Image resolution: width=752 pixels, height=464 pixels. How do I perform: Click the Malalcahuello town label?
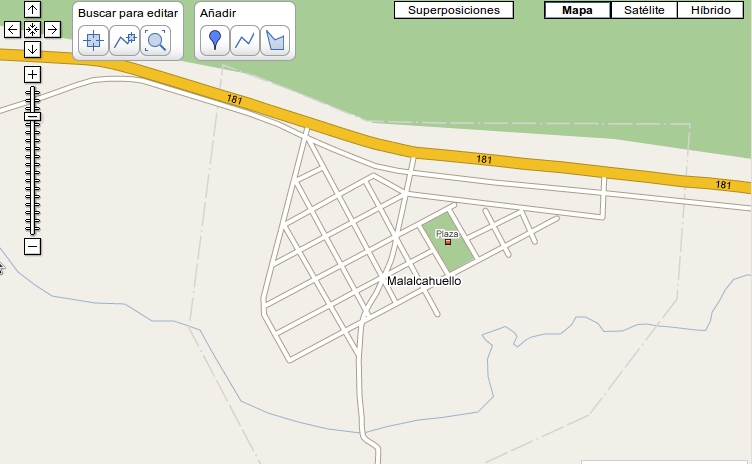424,281
